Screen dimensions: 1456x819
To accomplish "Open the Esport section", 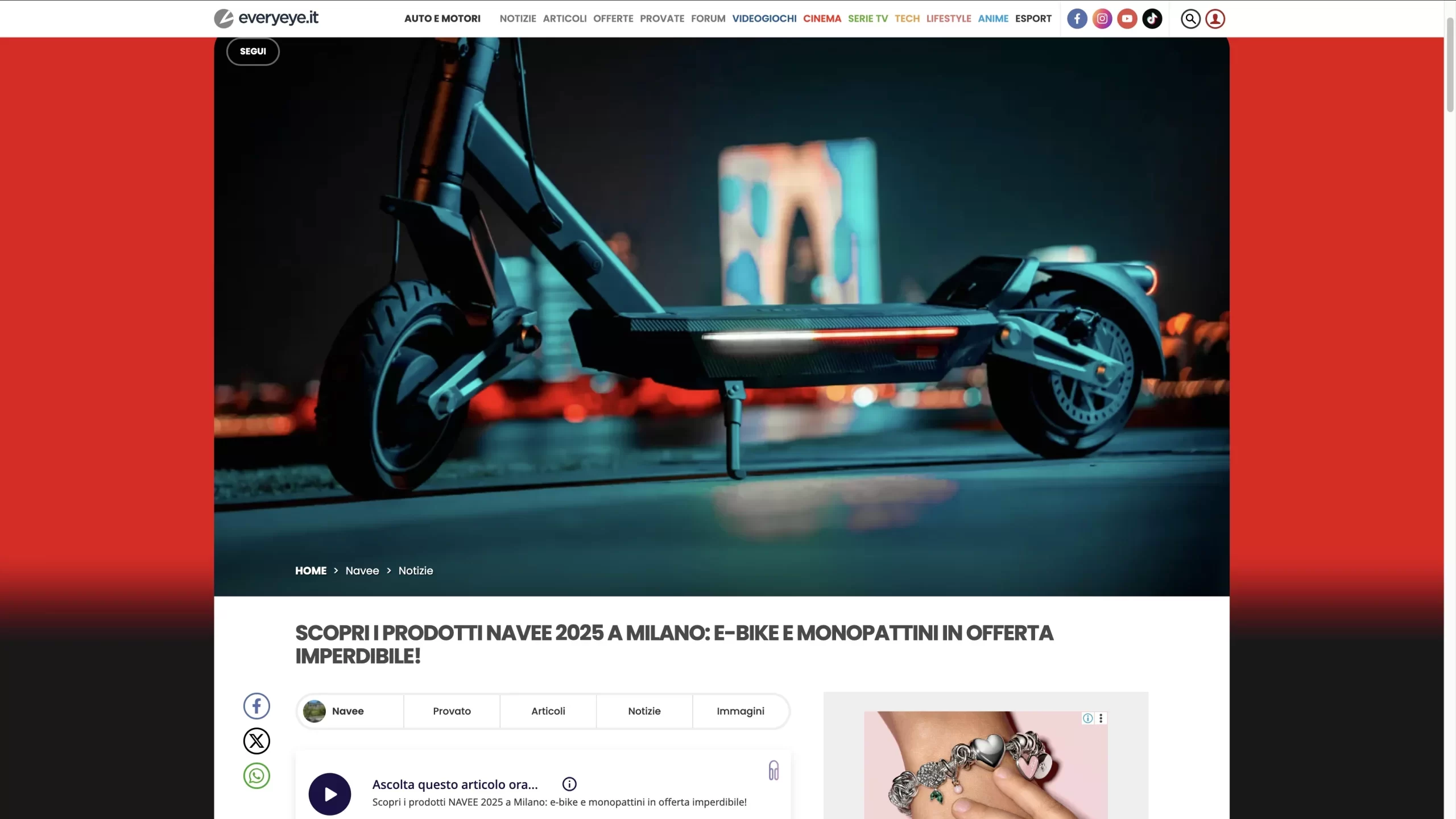I will pyautogui.click(x=1033, y=19).
